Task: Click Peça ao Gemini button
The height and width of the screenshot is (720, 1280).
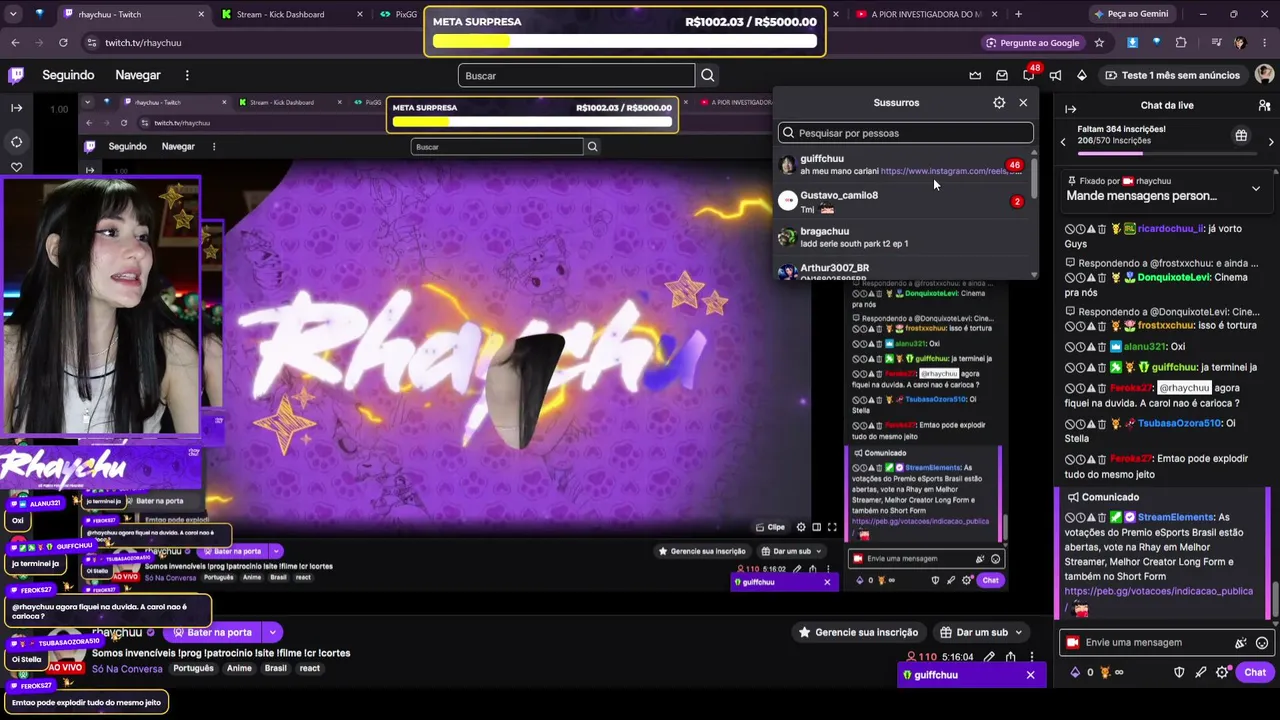Action: 1131,14
